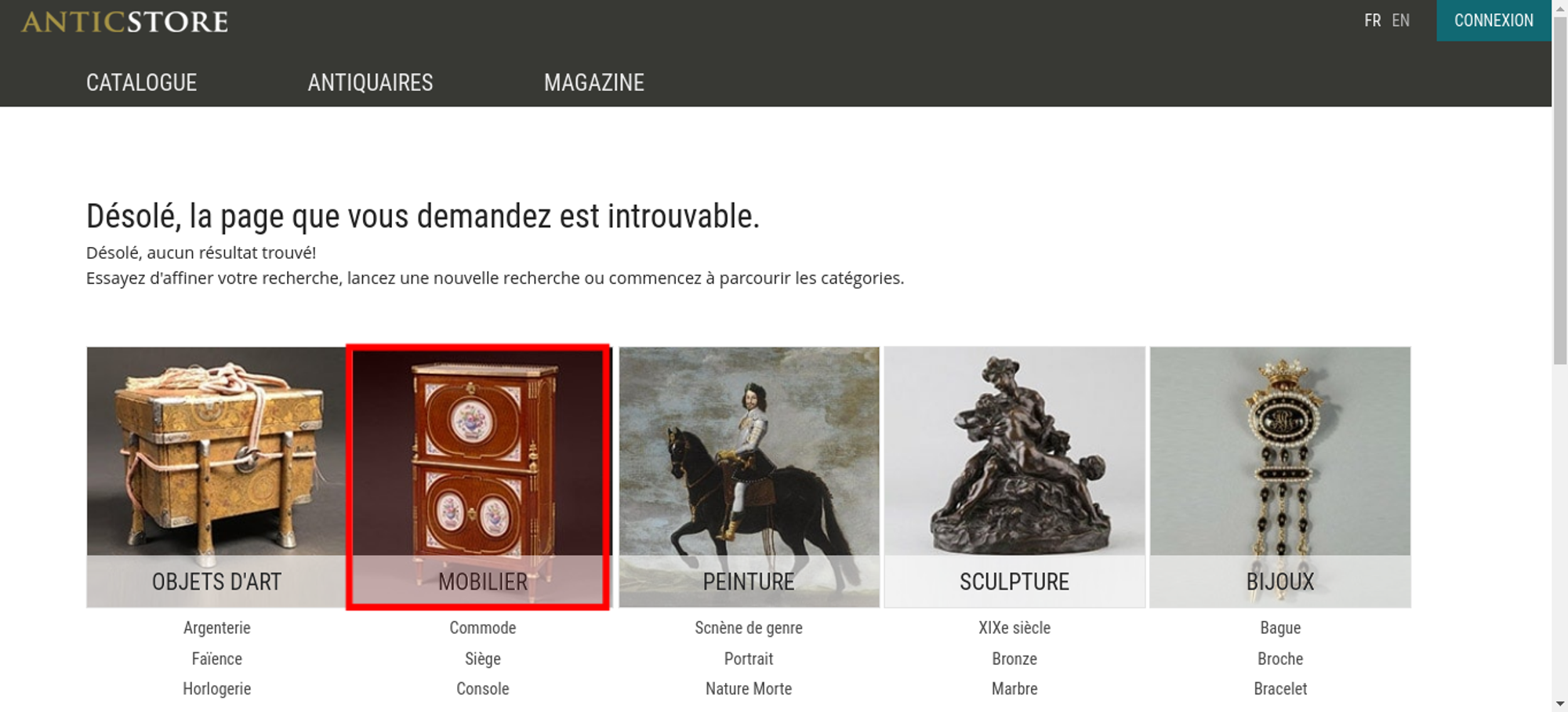Open the Magazine menu item

click(x=594, y=82)
